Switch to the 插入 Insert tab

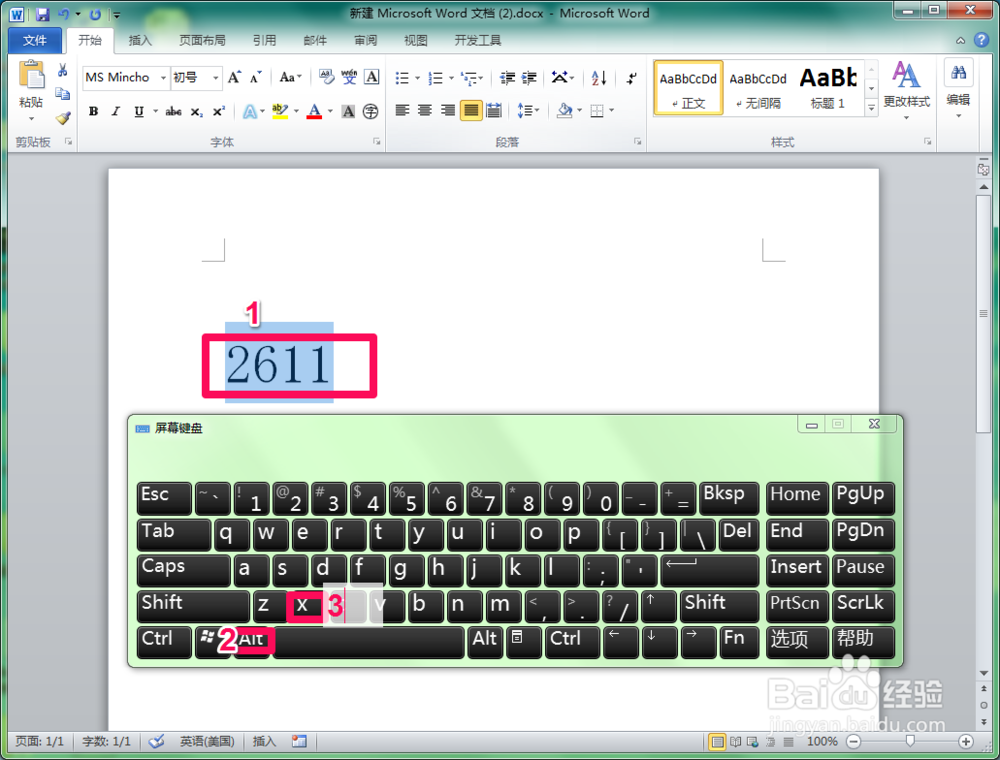140,41
